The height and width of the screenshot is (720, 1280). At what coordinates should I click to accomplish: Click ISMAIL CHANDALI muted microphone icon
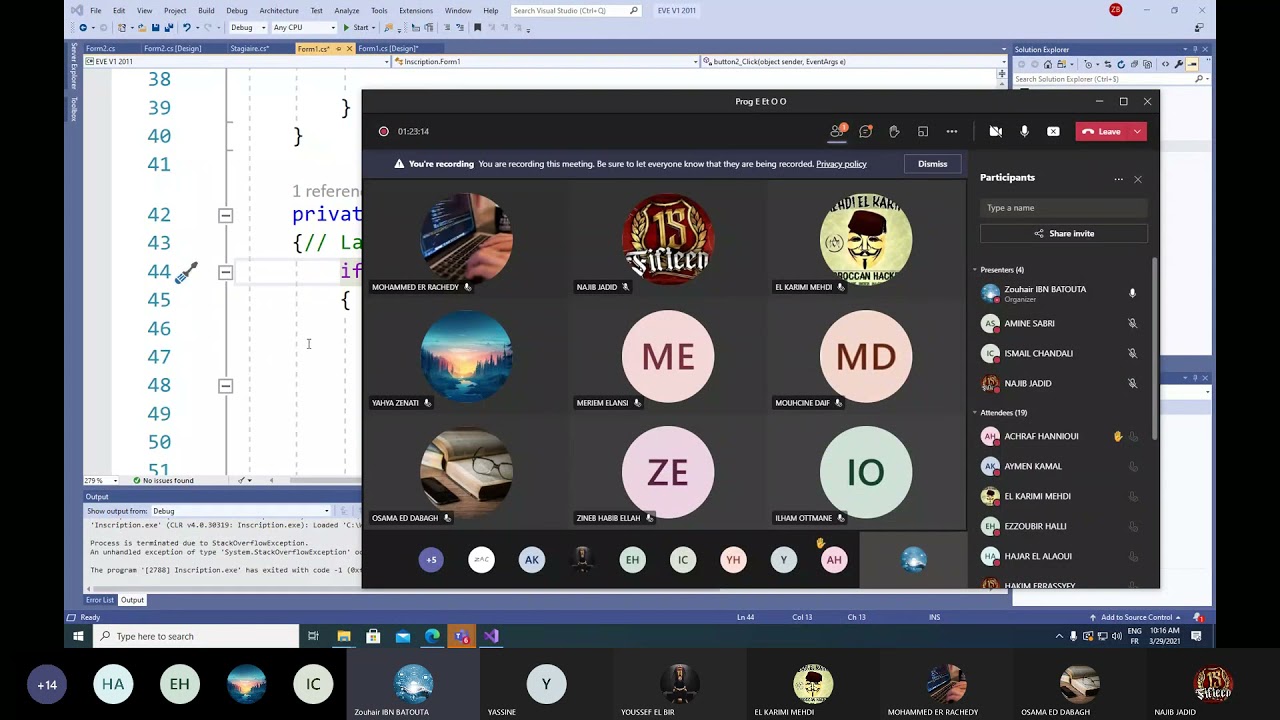point(1132,353)
